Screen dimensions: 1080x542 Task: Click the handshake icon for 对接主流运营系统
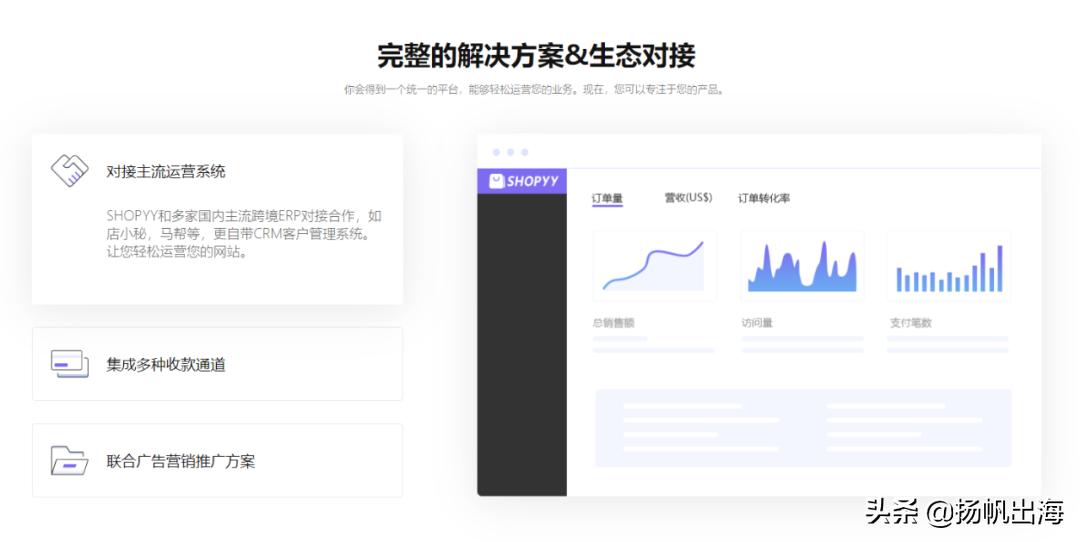click(70, 170)
